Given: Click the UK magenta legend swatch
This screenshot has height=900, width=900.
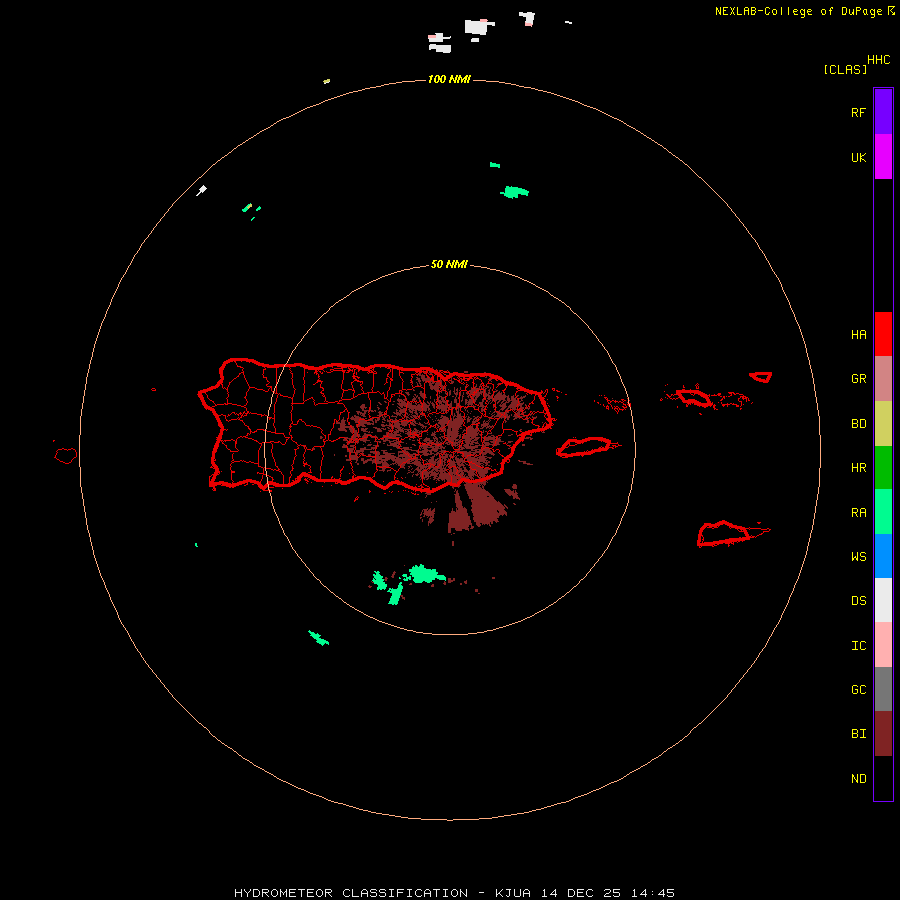Looking at the screenshot, I should (883, 157).
